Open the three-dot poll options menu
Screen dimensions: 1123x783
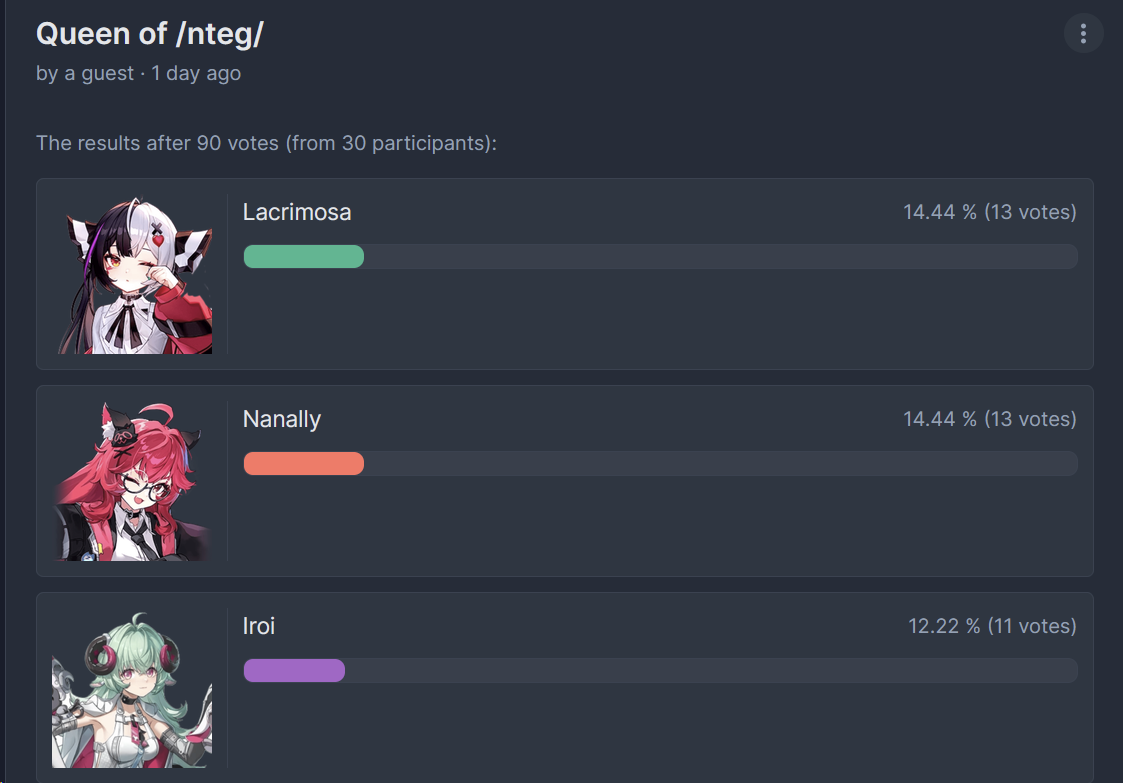tap(1083, 33)
